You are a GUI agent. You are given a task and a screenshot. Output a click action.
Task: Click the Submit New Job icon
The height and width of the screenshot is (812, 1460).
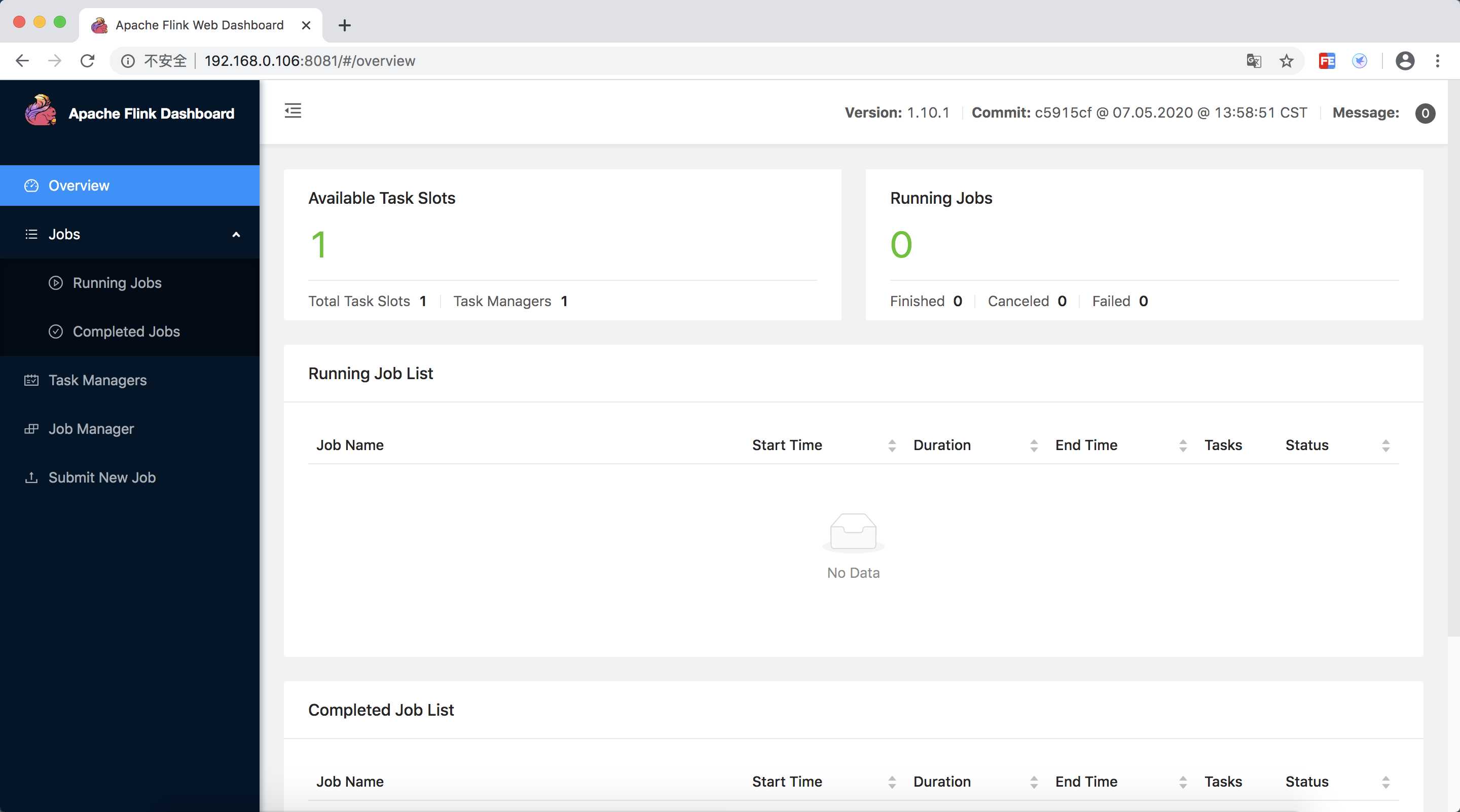(x=31, y=477)
